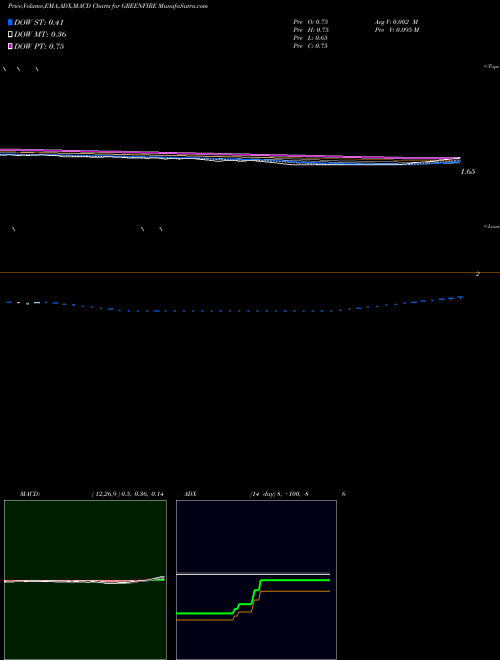Click the 1.65 price label on chart
Viewport: 500px width, 660px height.
click(468, 171)
